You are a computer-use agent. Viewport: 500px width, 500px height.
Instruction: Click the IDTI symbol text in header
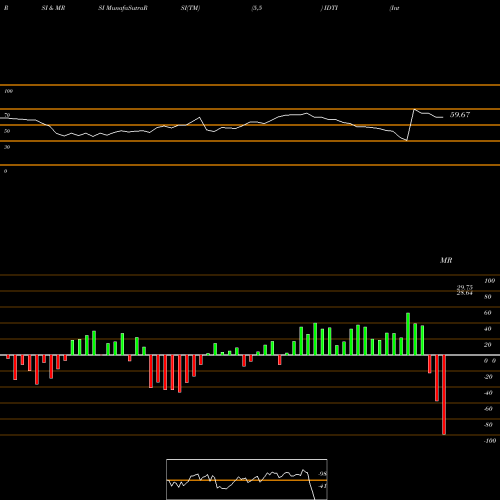(x=331, y=8)
